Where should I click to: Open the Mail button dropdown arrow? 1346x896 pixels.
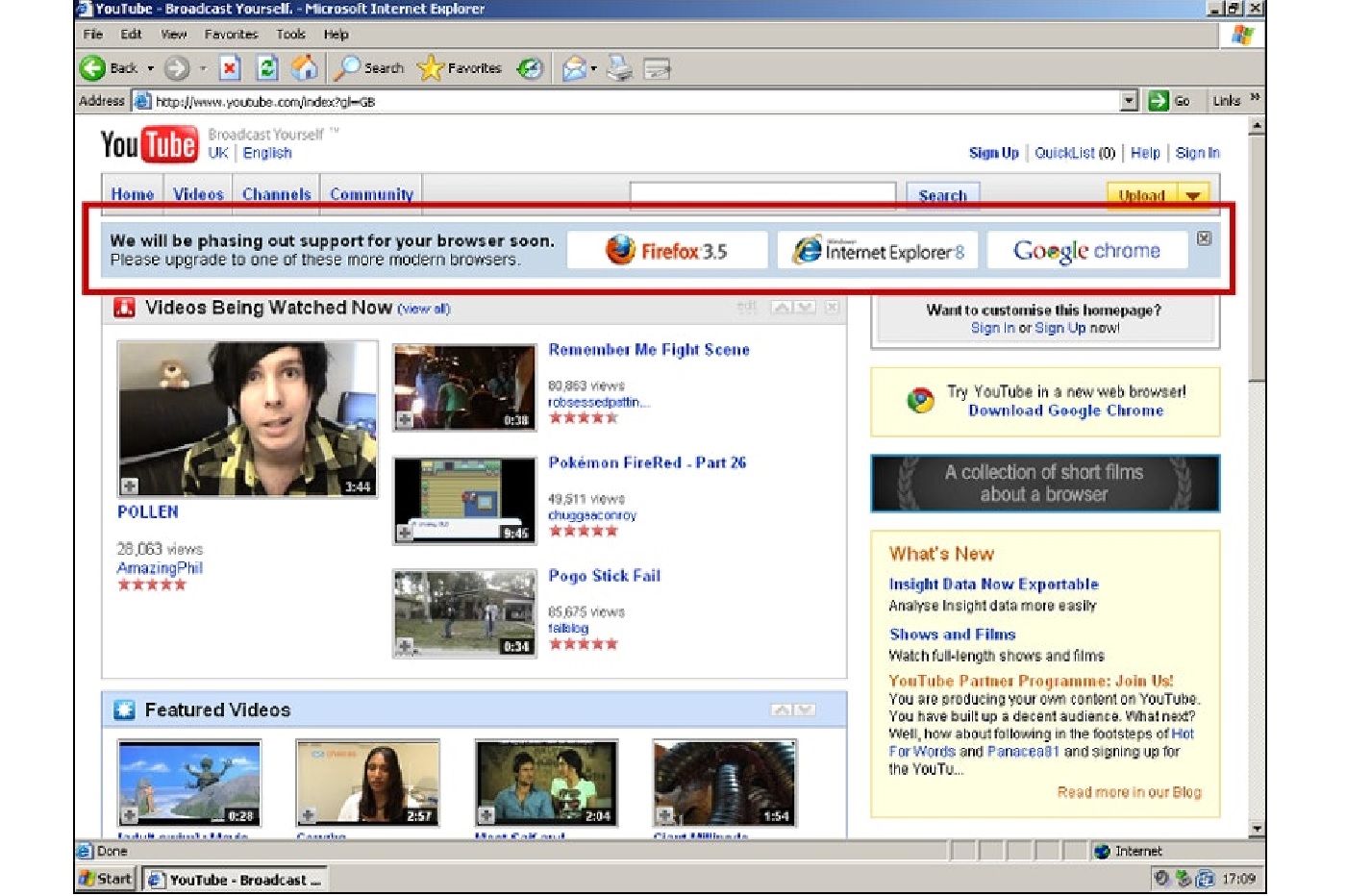(x=593, y=69)
